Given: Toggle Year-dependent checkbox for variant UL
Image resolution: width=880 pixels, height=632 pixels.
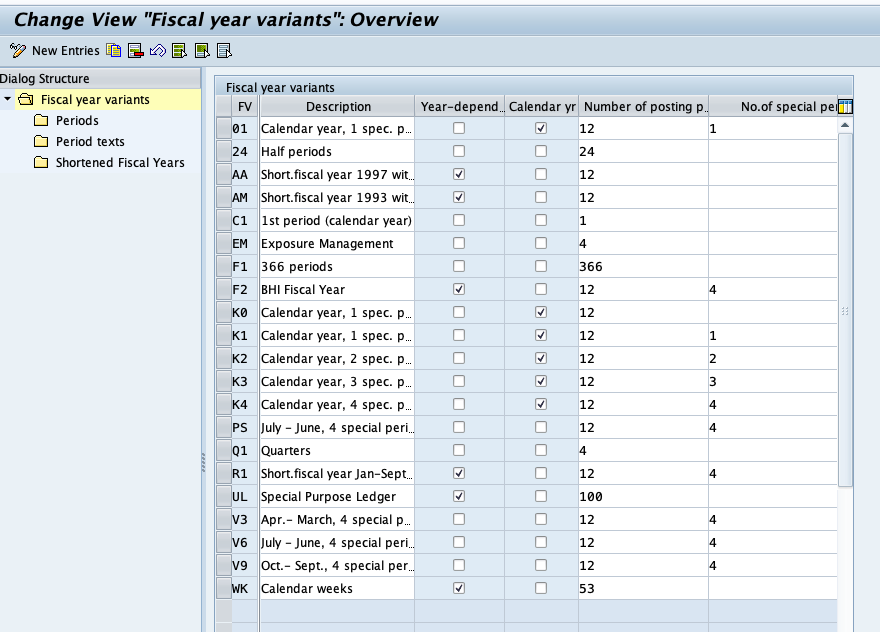Looking at the screenshot, I should click(459, 496).
